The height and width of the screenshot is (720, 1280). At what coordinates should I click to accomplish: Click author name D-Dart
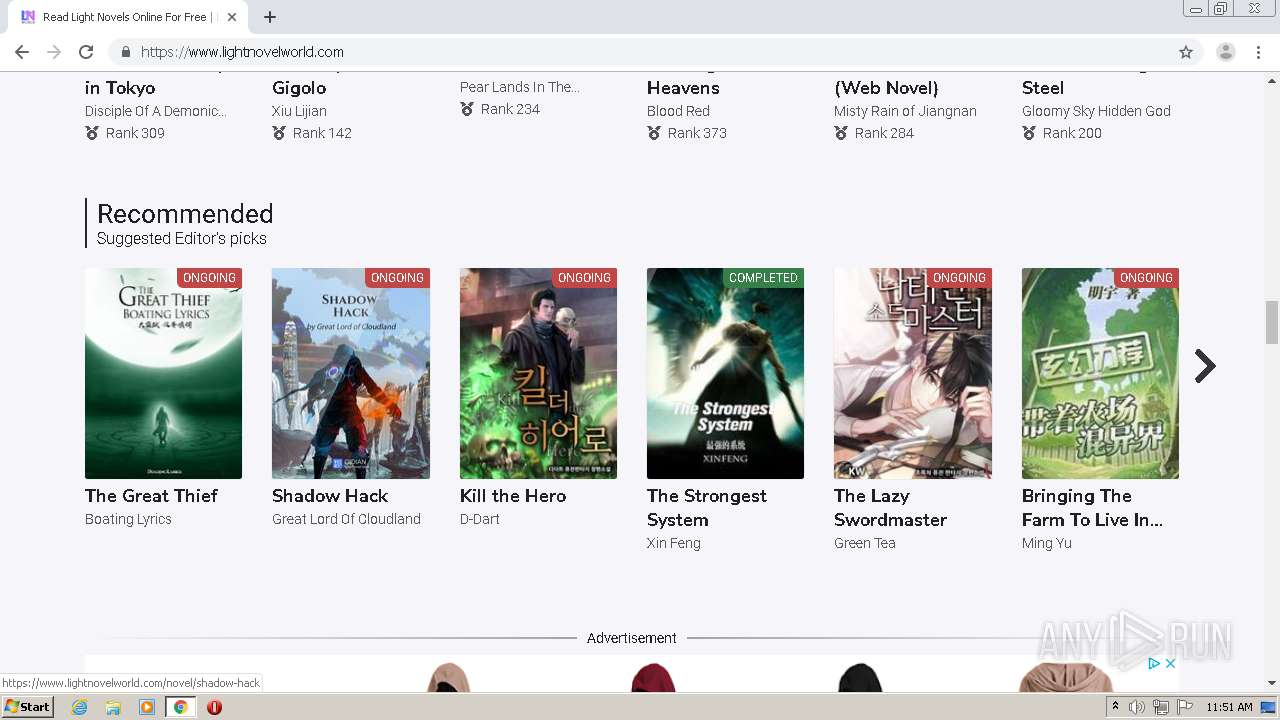click(x=480, y=519)
